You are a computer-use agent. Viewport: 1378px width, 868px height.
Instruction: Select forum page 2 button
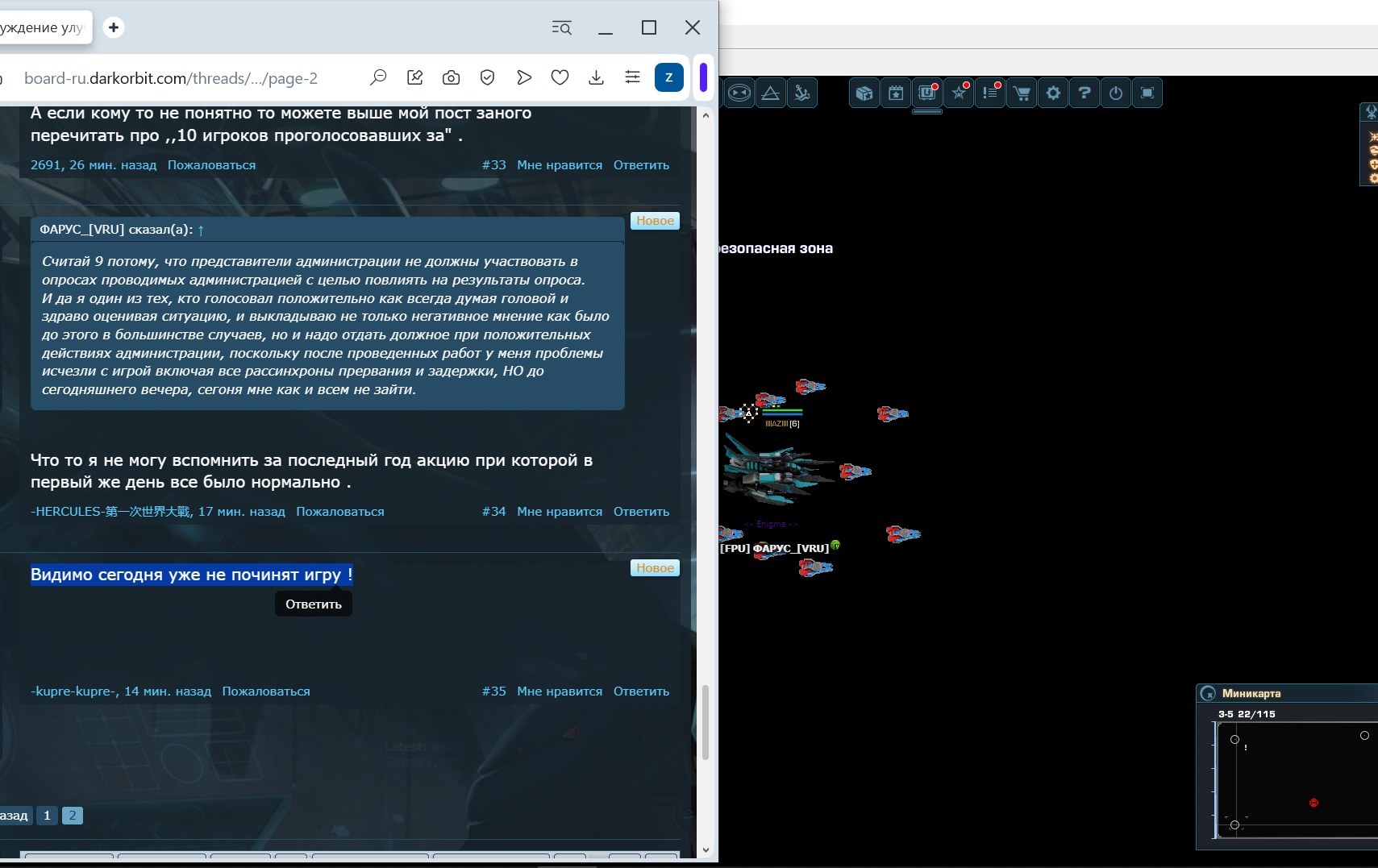point(73,815)
